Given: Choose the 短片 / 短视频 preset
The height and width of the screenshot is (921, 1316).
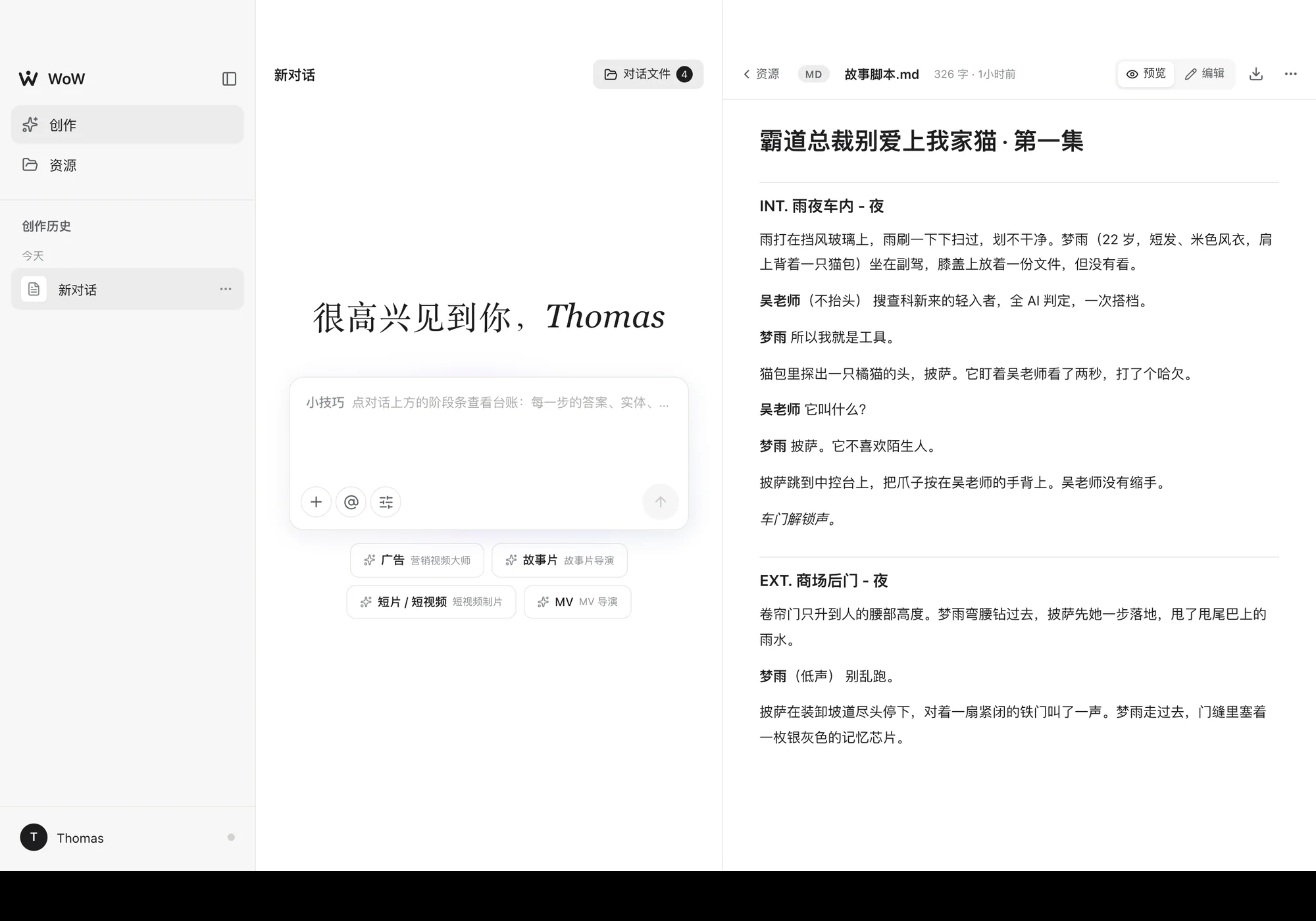Looking at the screenshot, I should (x=431, y=602).
